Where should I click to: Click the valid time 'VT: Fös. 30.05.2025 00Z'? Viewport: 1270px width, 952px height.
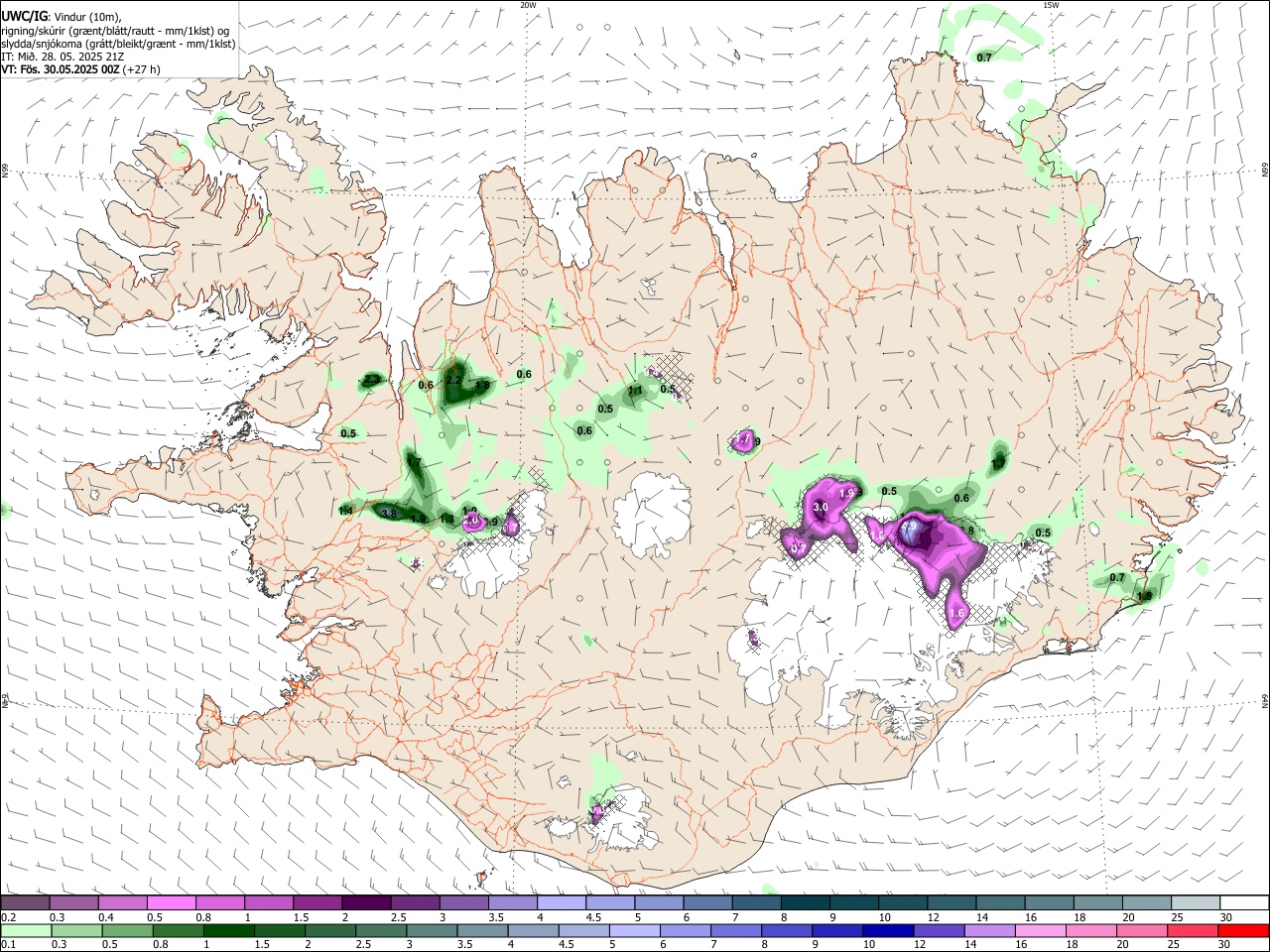pos(61,69)
